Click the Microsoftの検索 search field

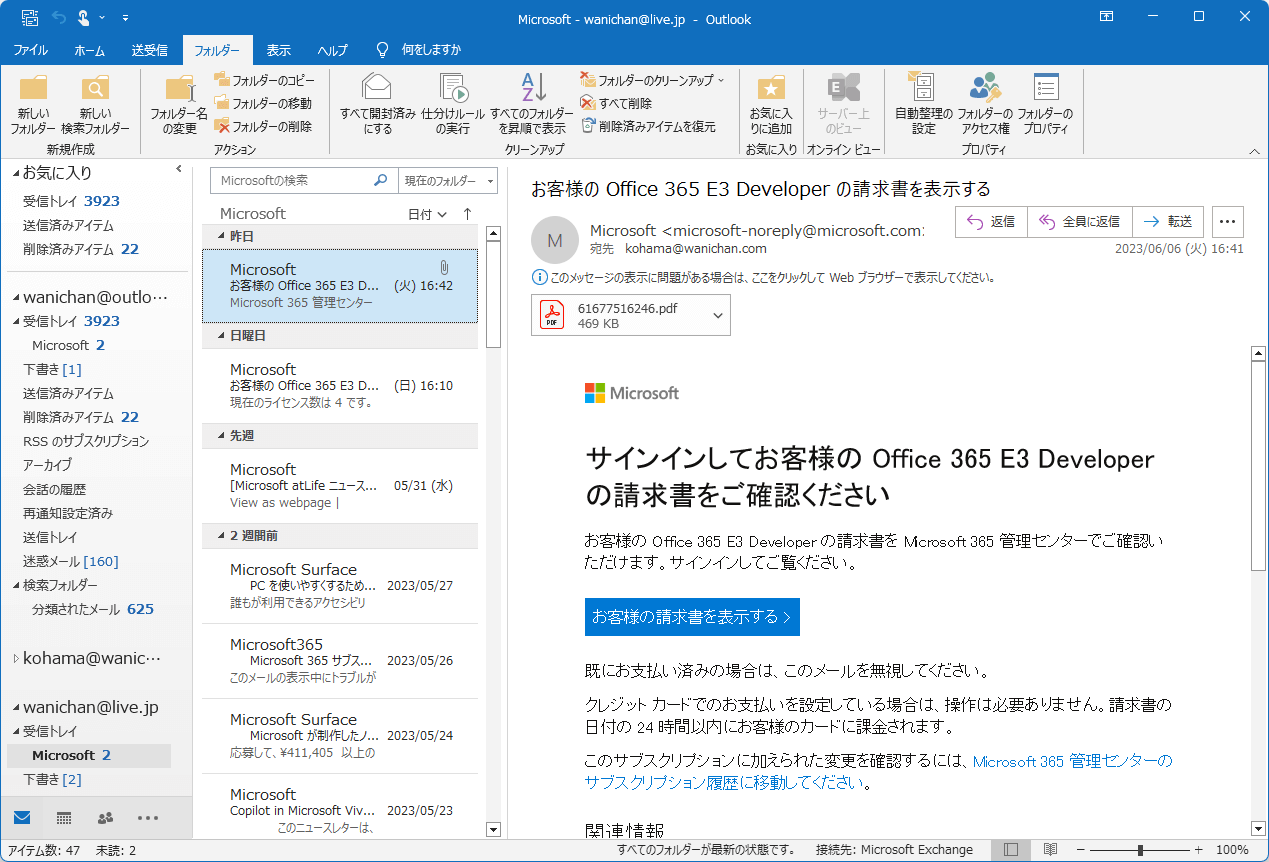[x=291, y=181]
